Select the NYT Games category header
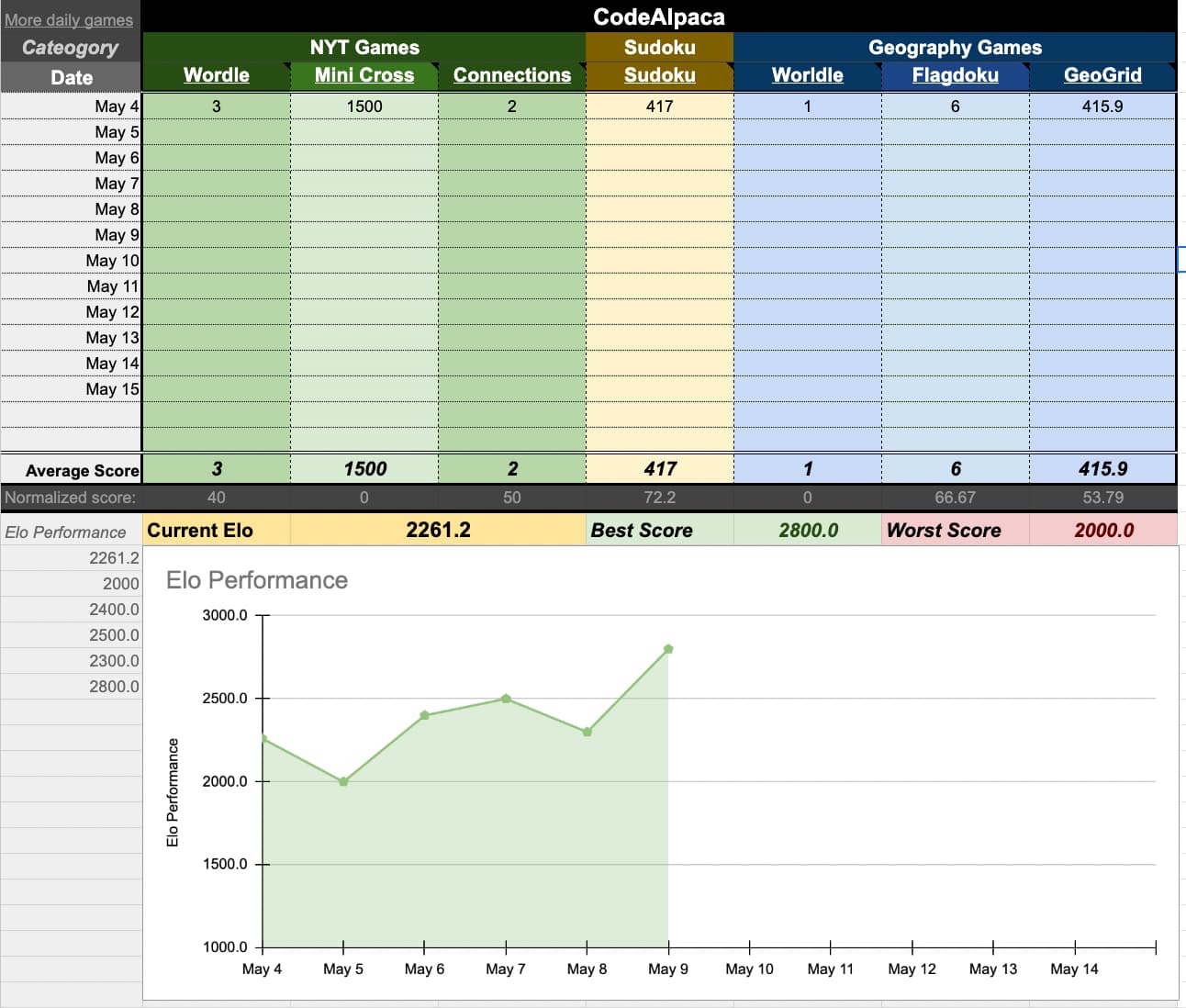The height and width of the screenshot is (1008, 1186). [364, 47]
